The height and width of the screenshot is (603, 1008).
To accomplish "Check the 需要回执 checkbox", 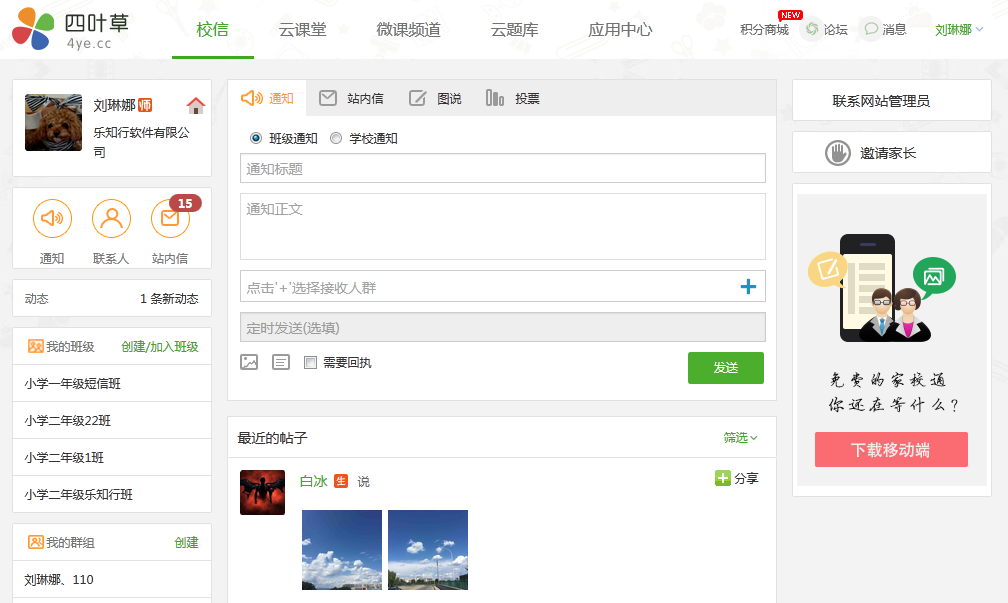I will [310, 363].
